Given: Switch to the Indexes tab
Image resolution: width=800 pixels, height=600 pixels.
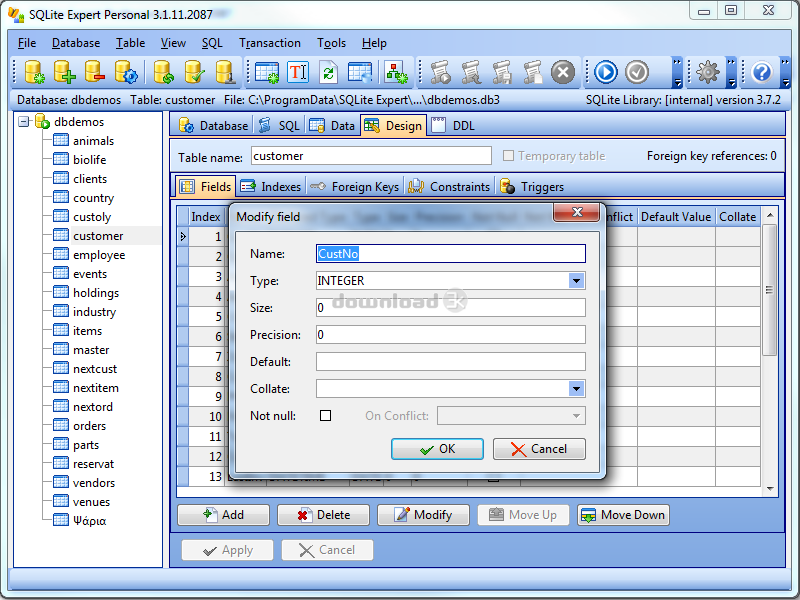Looking at the screenshot, I should pos(270,186).
